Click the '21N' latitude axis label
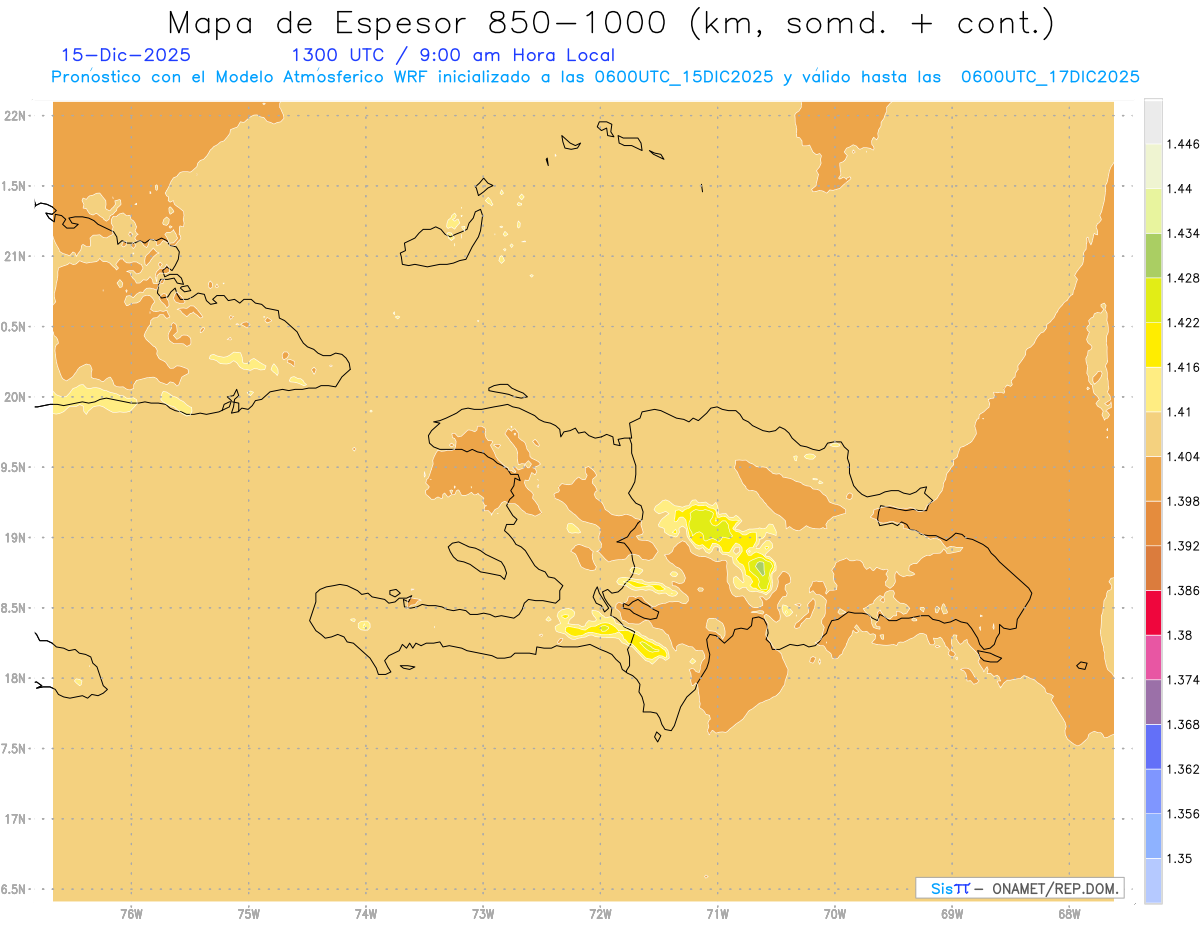Image resolution: width=1200 pixels, height=927 pixels. 15,256
